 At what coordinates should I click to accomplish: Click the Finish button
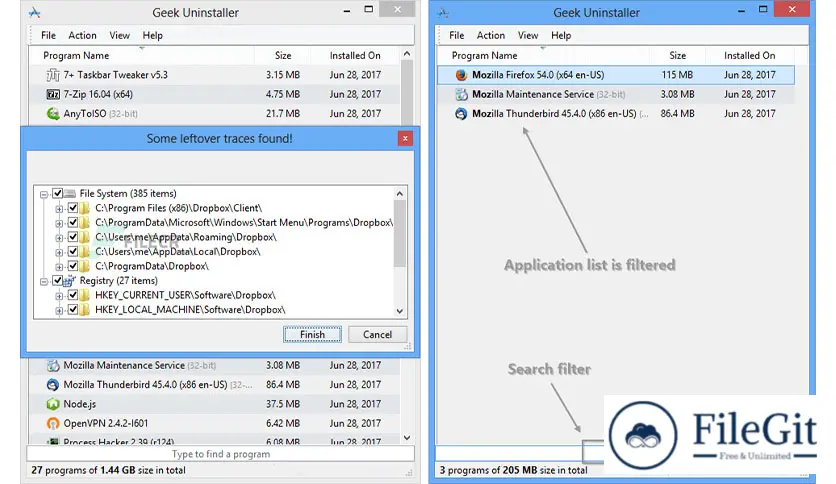(x=312, y=335)
